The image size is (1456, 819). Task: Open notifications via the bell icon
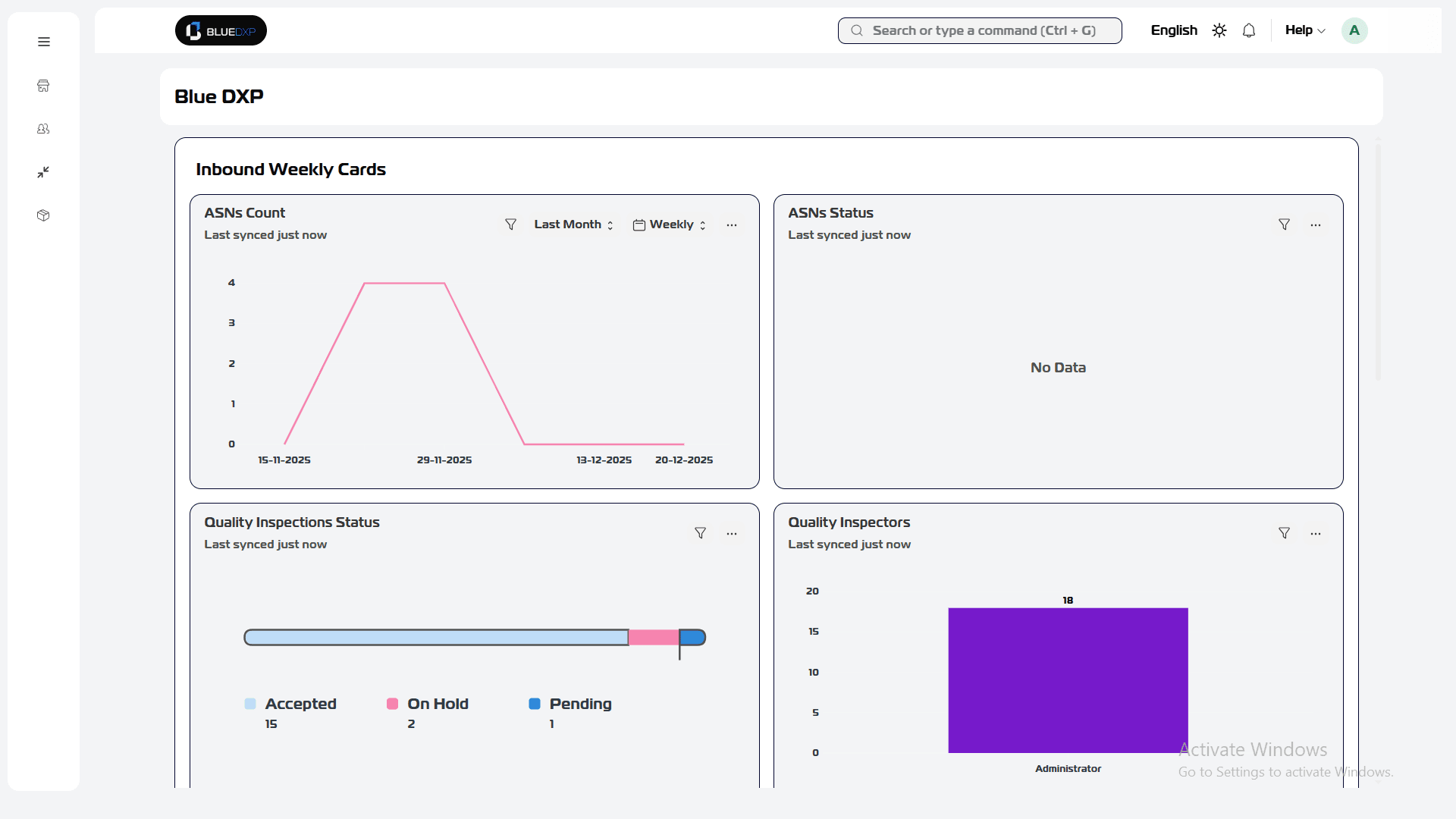click(x=1249, y=30)
